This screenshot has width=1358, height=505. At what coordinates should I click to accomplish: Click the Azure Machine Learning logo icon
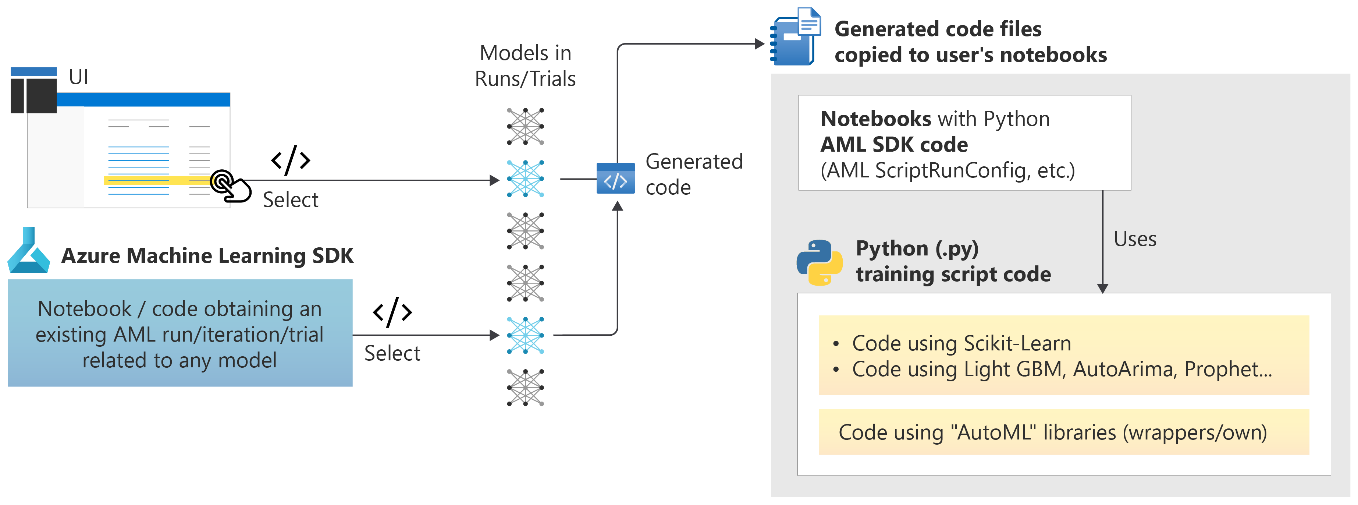coord(29,251)
